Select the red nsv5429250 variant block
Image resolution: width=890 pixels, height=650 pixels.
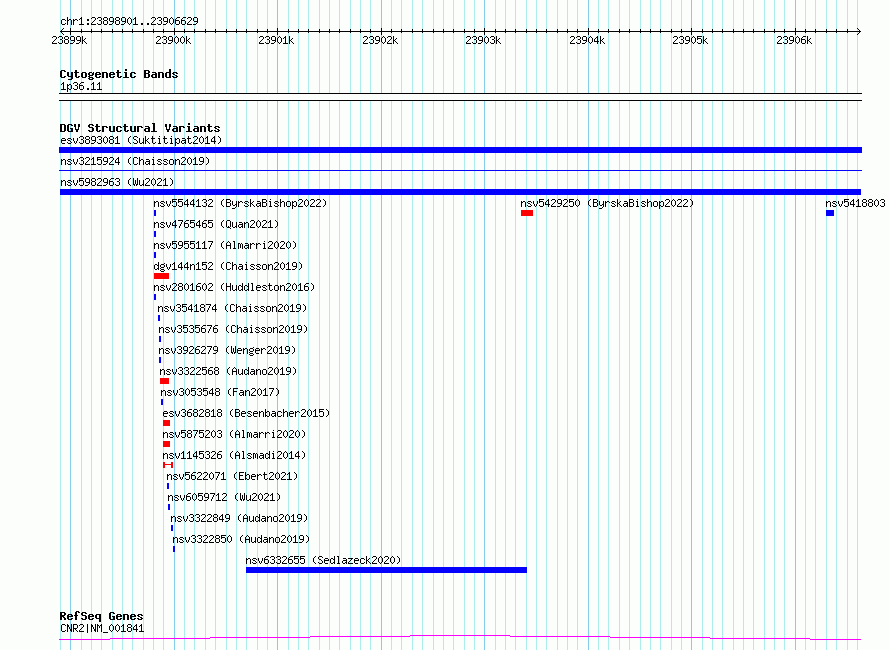[527, 213]
